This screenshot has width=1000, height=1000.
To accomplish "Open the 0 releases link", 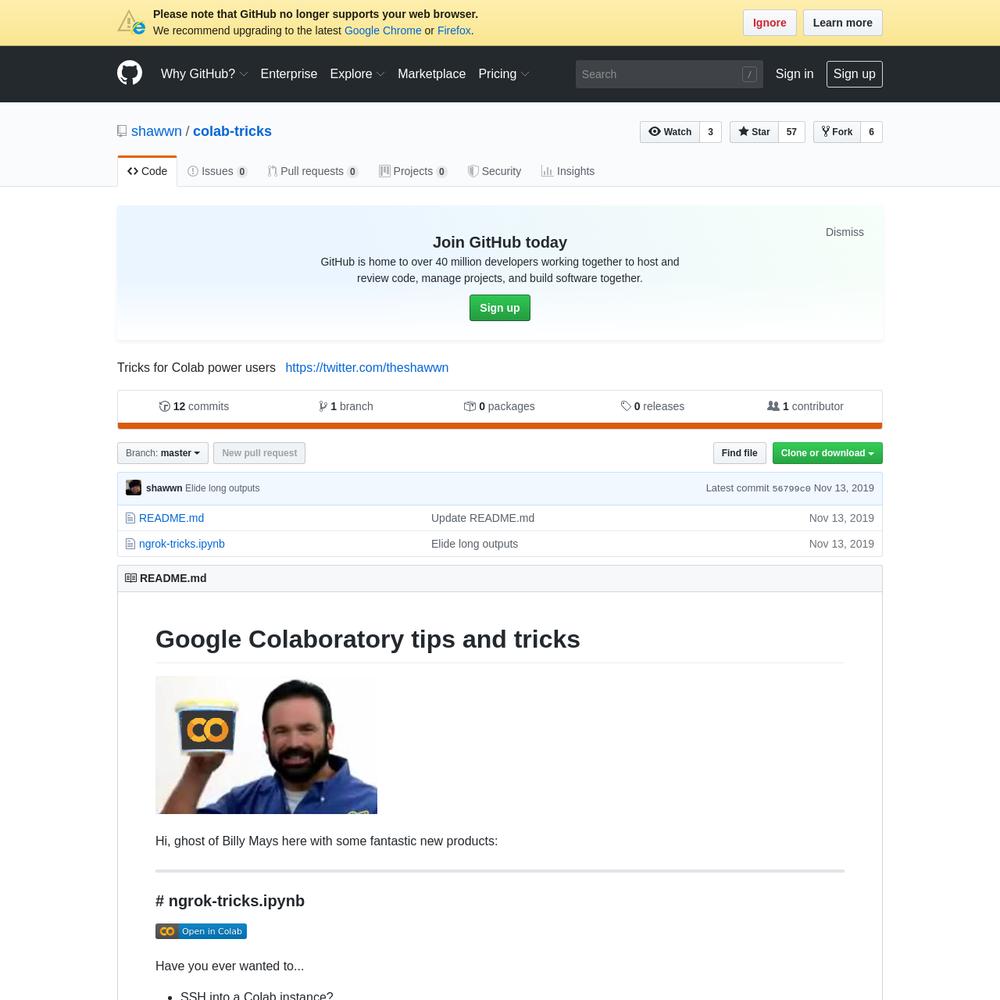I will (652, 406).
